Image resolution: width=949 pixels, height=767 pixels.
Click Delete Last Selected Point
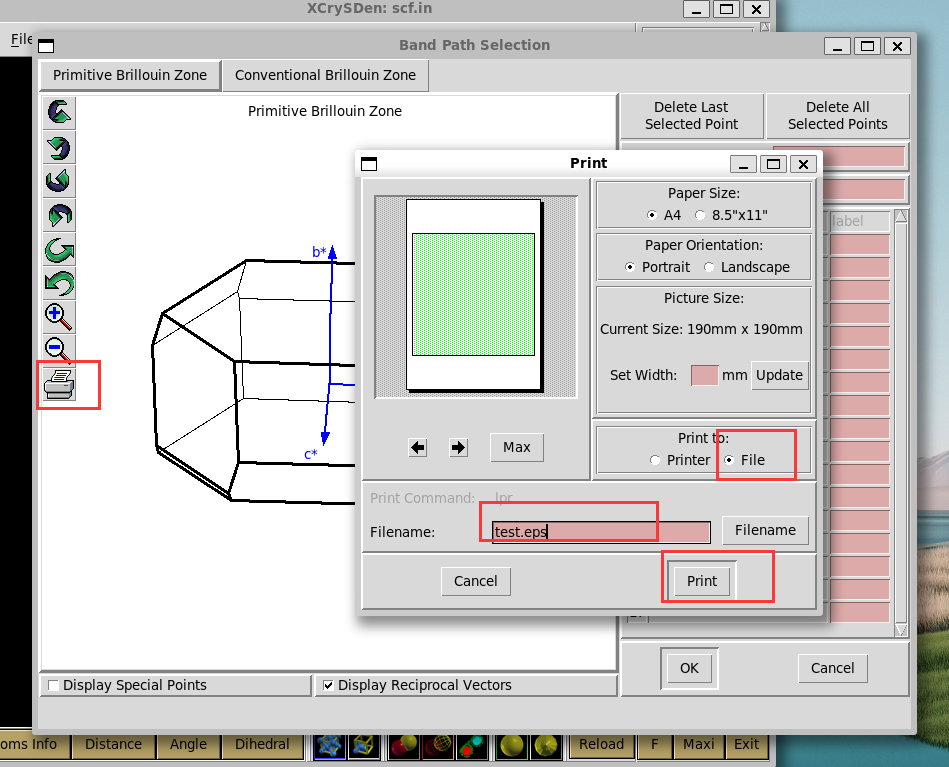pyautogui.click(x=692, y=116)
